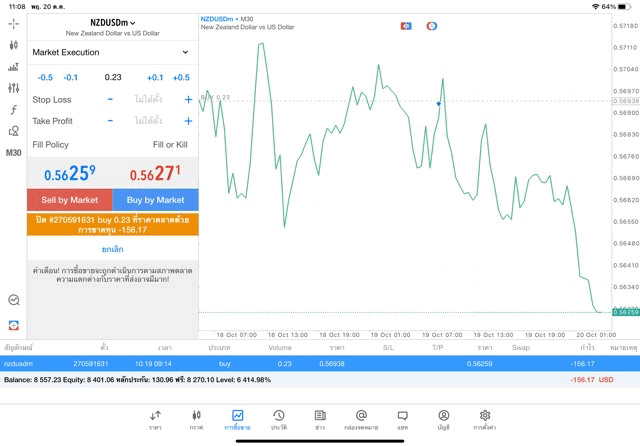Image resolution: width=640 pixels, height=447 pixels.
Task: Open the history clock tab icon
Action: pyautogui.click(x=279, y=420)
